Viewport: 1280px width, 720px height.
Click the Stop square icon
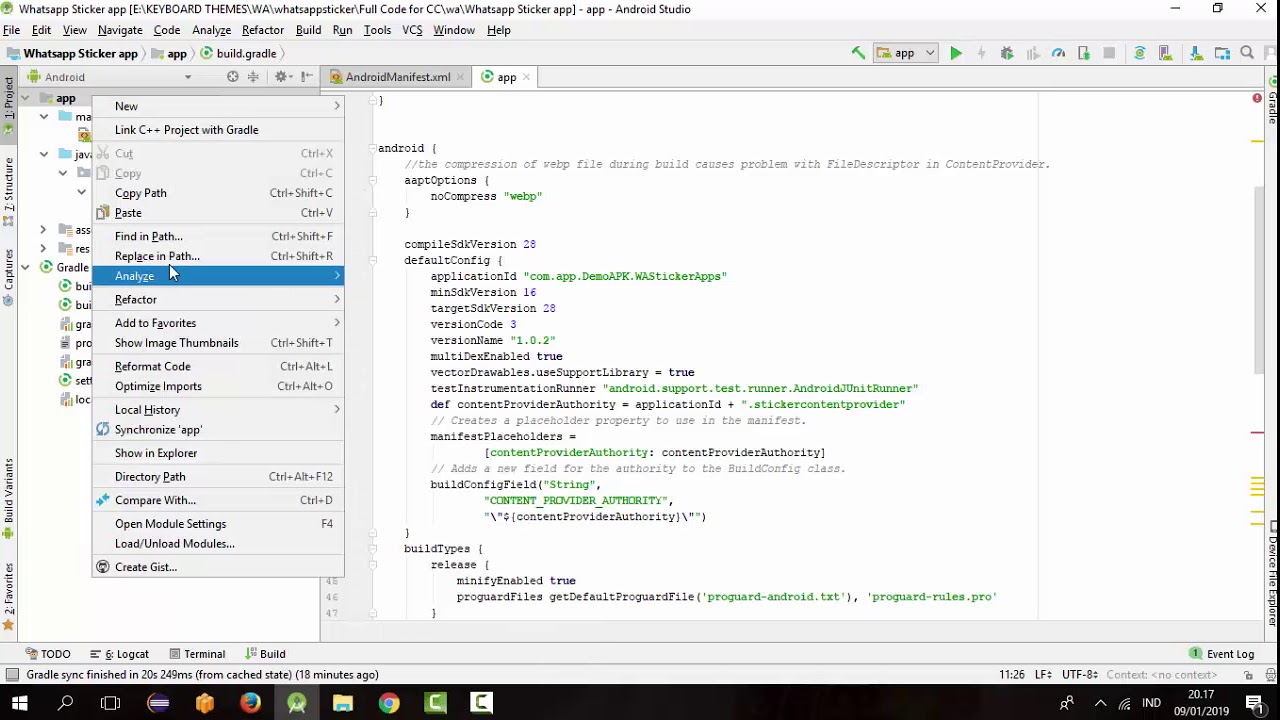pyautogui.click(x=1109, y=53)
